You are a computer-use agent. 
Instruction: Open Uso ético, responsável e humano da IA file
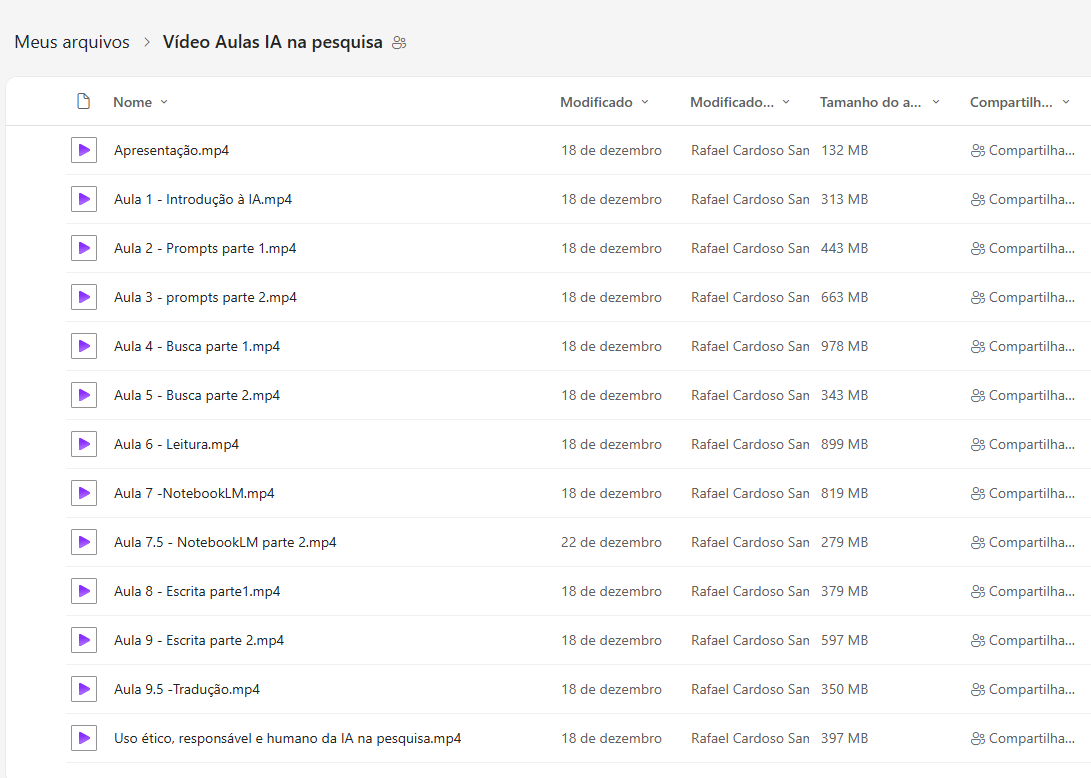[x=287, y=738]
